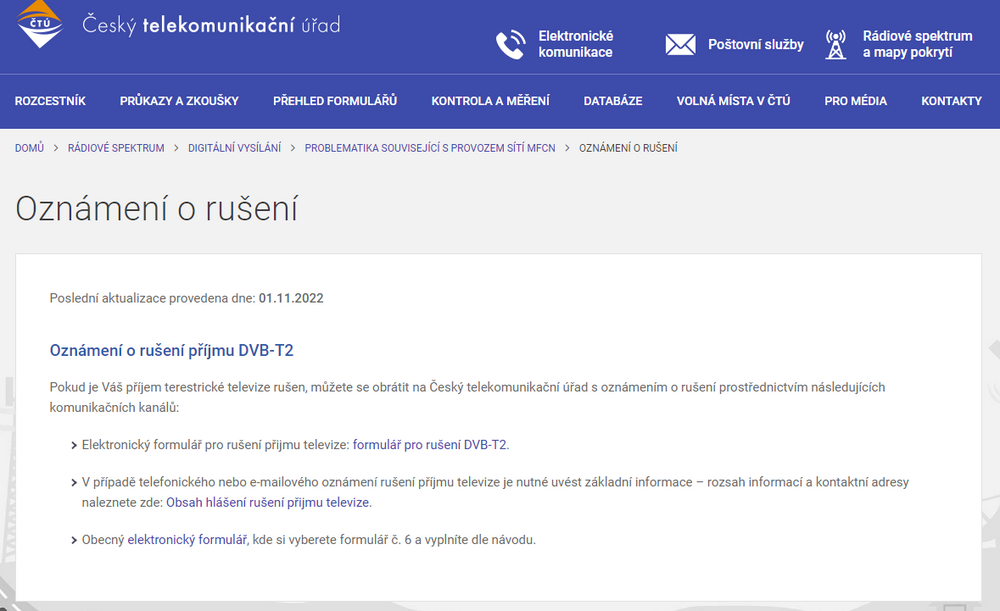Viewport: 1000px width, 611px height.
Task: Follow Obsah hlášení rušení příjmu televize link
Action: pos(268,502)
